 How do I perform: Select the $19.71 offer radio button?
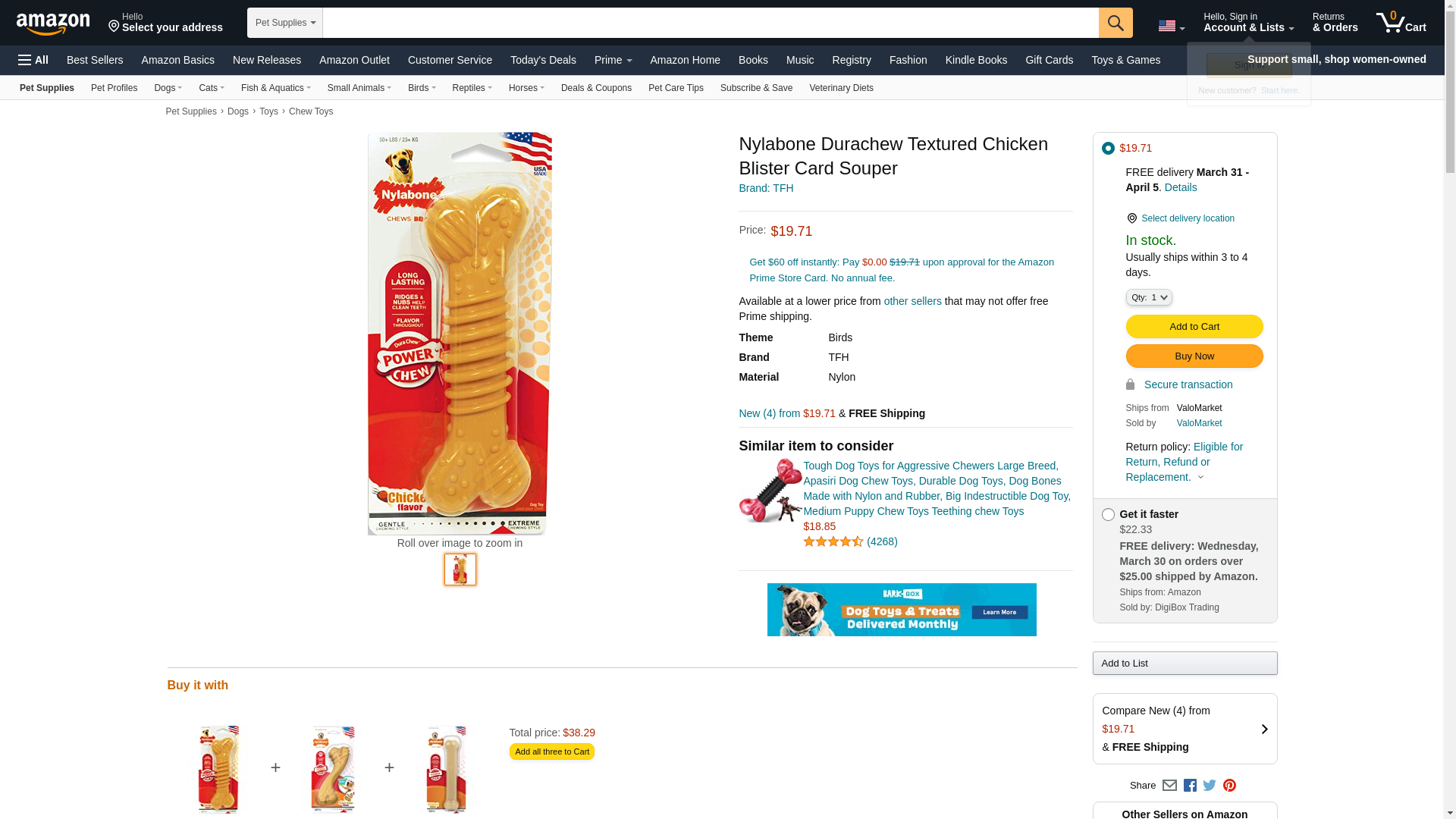(x=1108, y=149)
